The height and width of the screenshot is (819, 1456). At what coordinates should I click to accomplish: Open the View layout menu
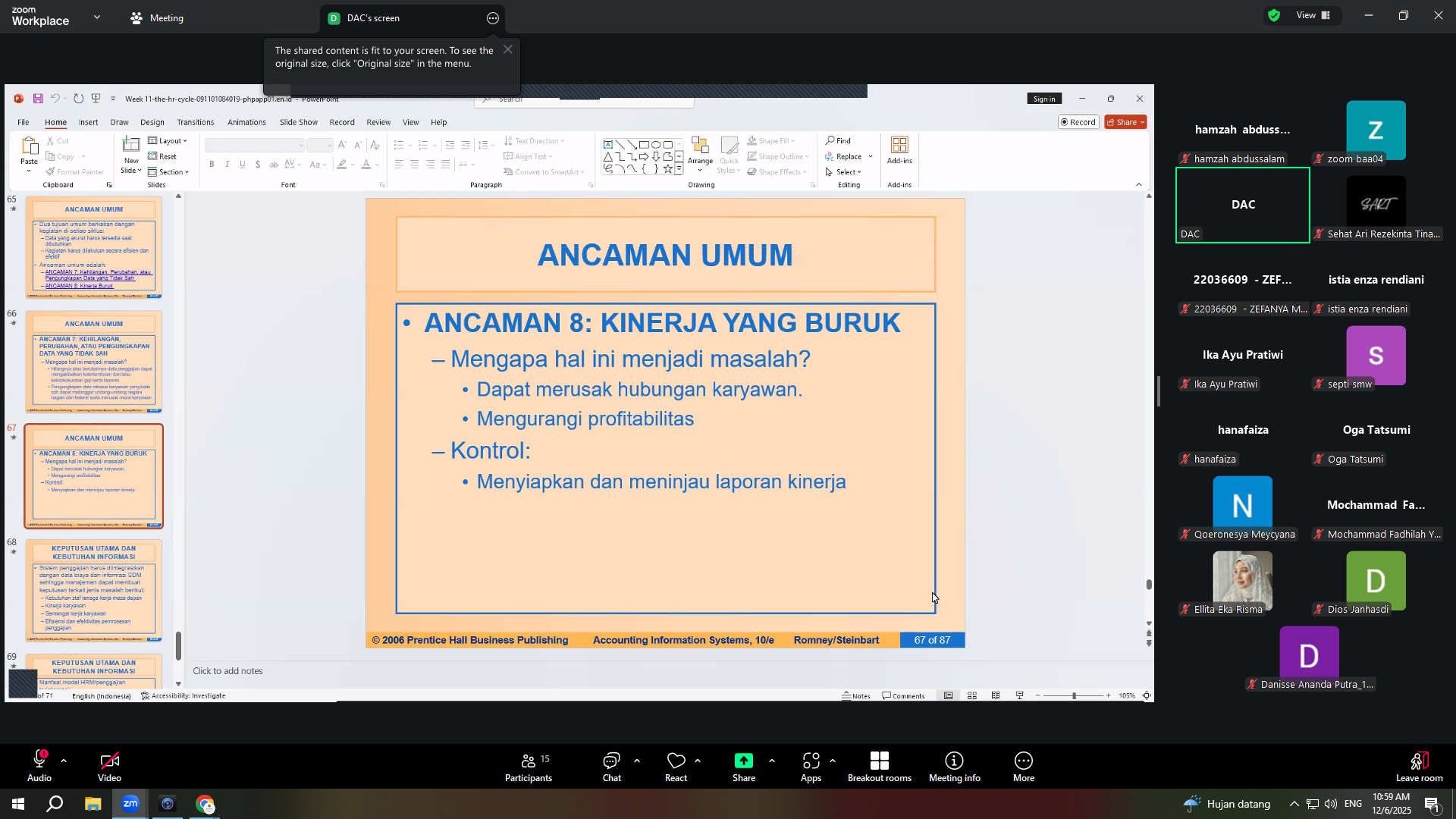pos(1313,15)
